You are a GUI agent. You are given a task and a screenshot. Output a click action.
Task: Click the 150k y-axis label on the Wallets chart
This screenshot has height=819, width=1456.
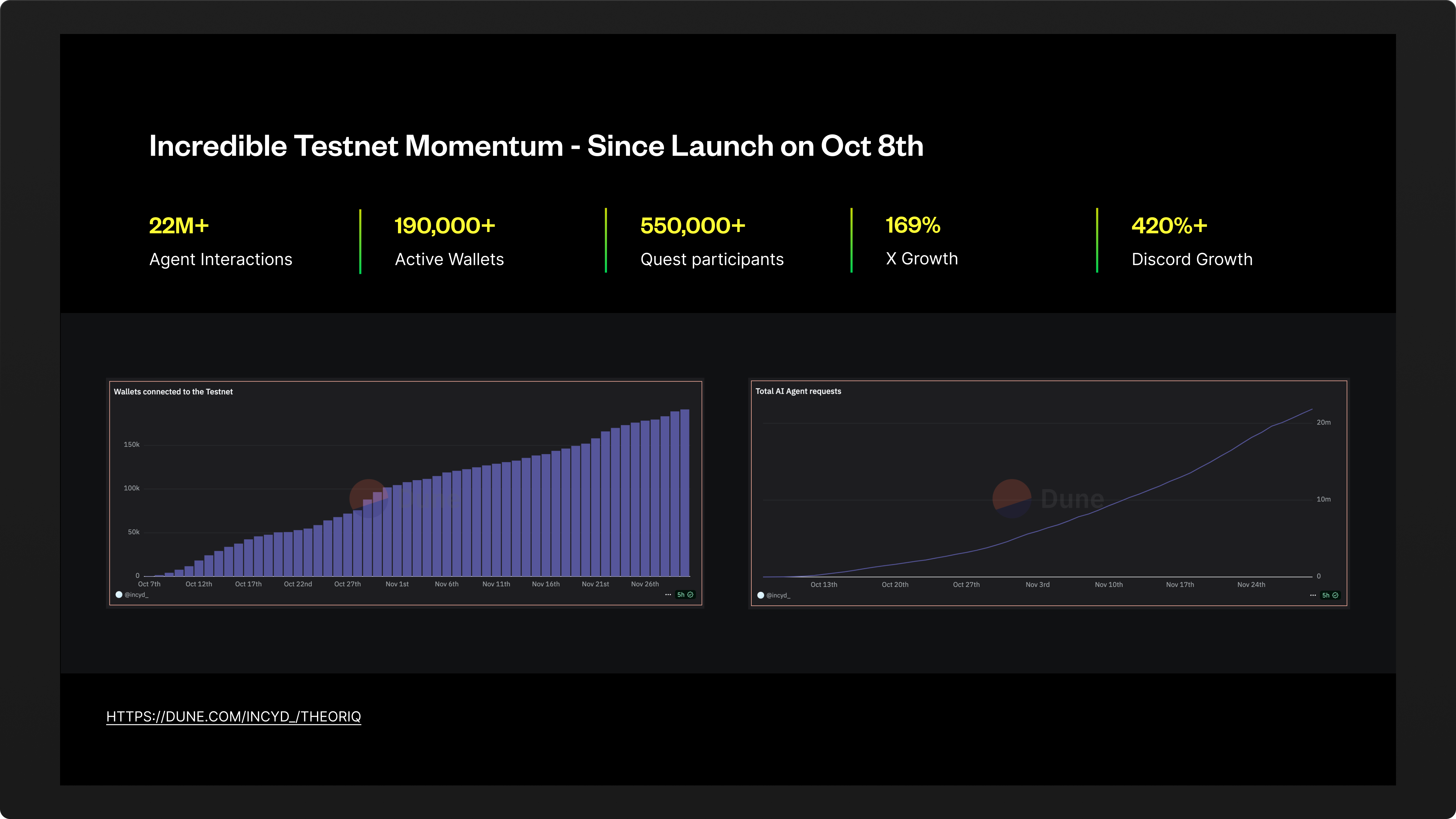click(132, 445)
